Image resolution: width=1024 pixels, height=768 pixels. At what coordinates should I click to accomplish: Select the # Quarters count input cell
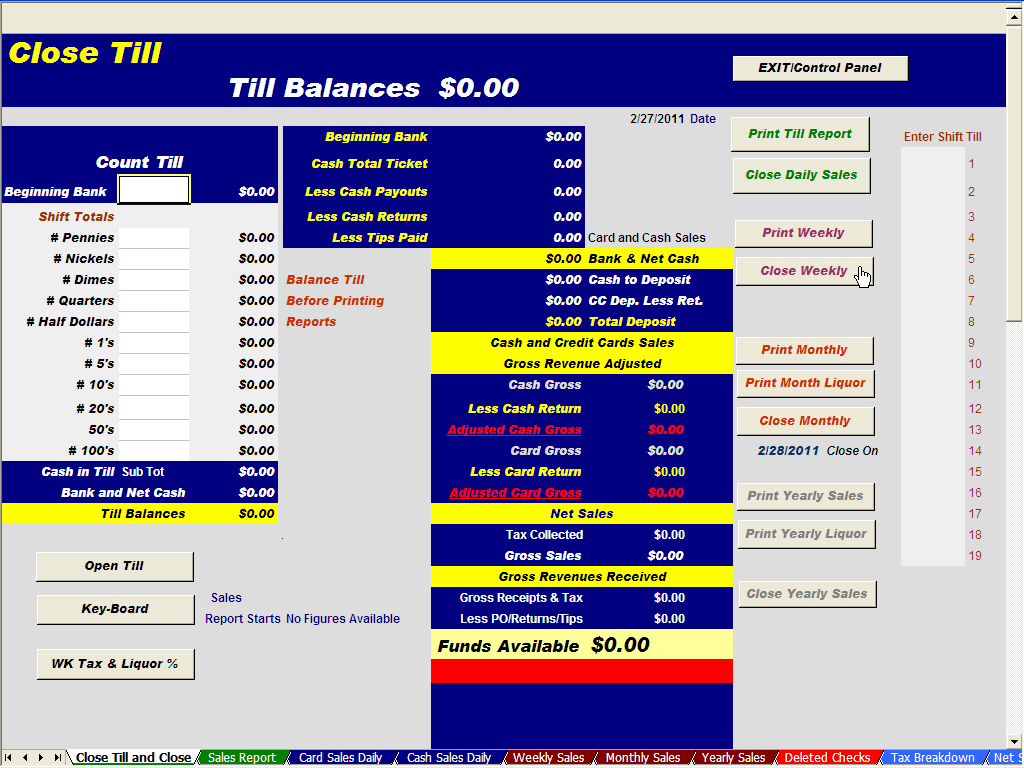[x=154, y=301]
